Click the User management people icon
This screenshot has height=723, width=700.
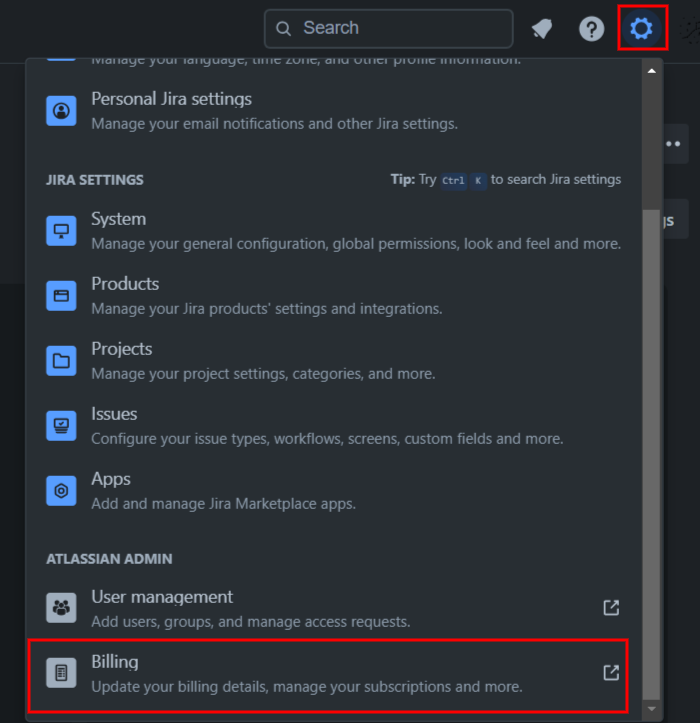61,608
